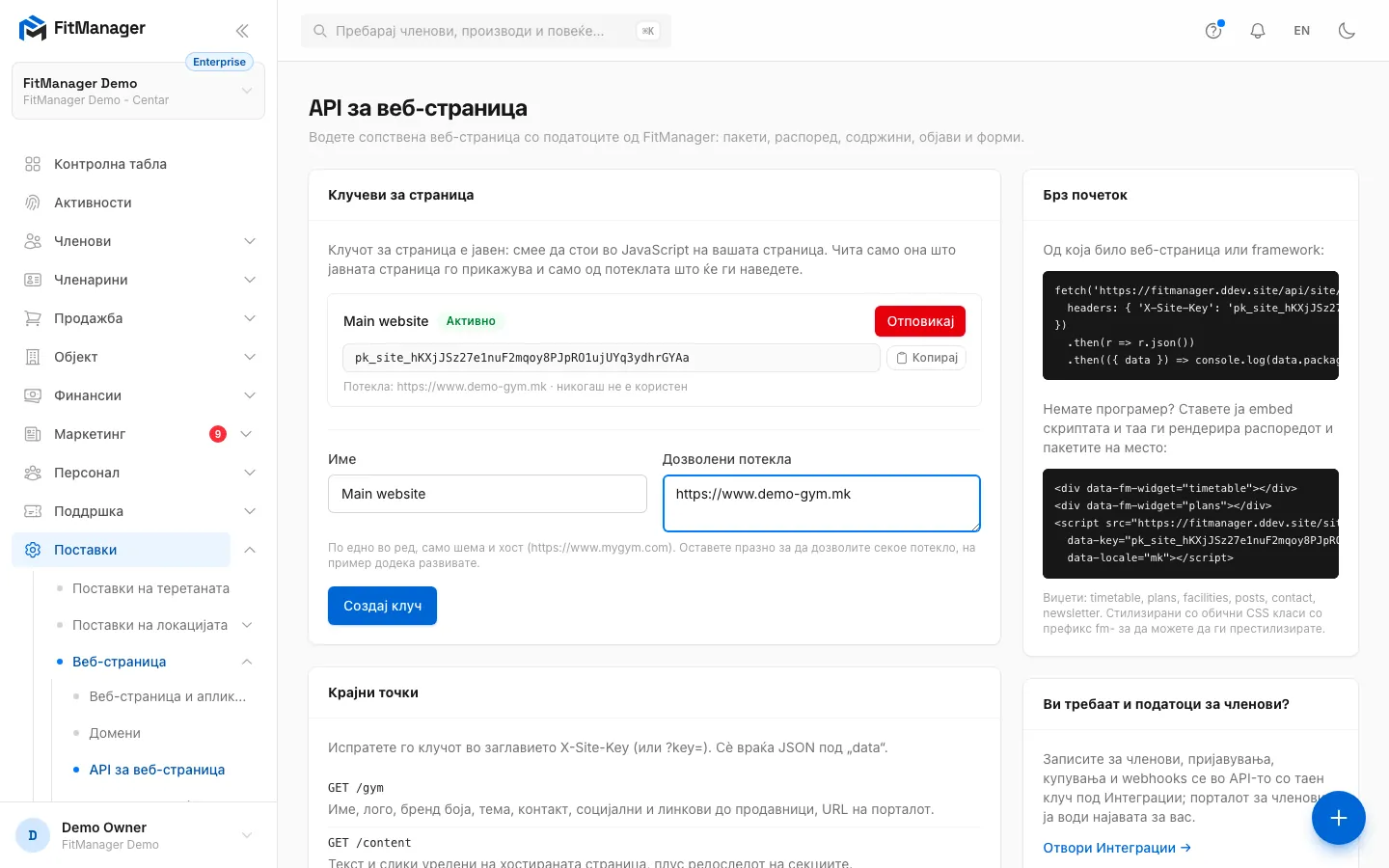
Task: Collapse the sidebar with double-chevron icon
Action: tap(242, 31)
